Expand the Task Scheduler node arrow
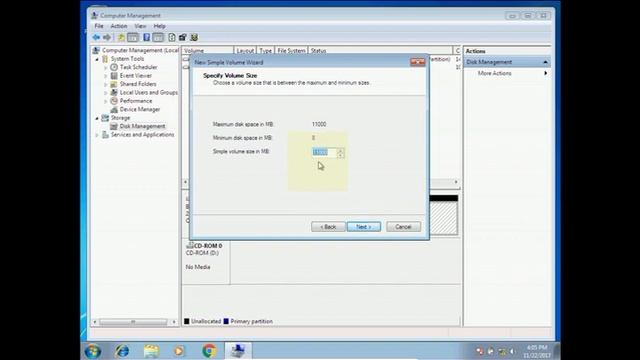Viewport: 640px width, 360px height. (x=106, y=67)
